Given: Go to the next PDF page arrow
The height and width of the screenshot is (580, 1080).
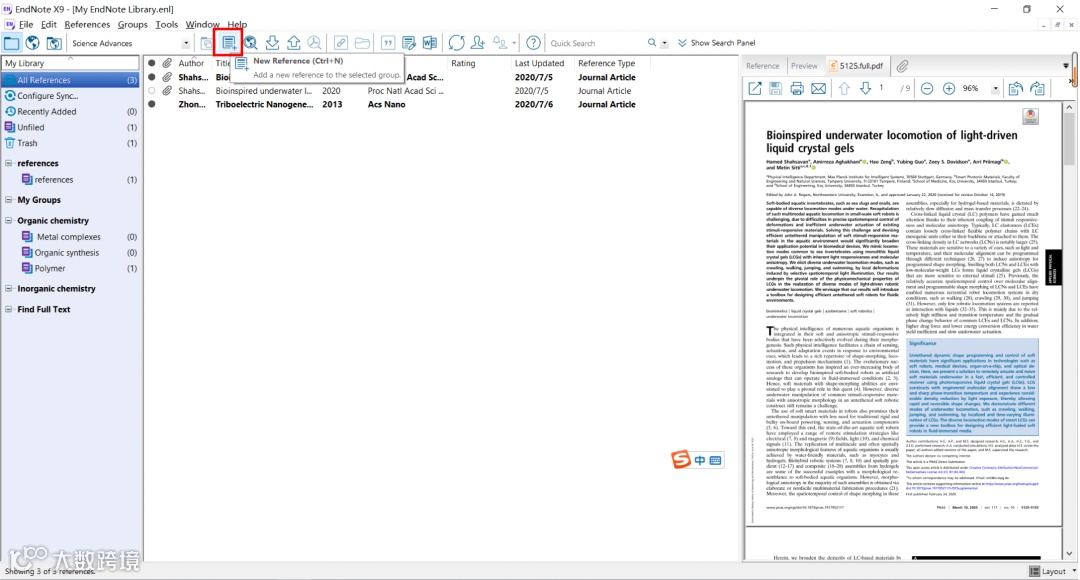Looking at the screenshot, I should [866, 88].
